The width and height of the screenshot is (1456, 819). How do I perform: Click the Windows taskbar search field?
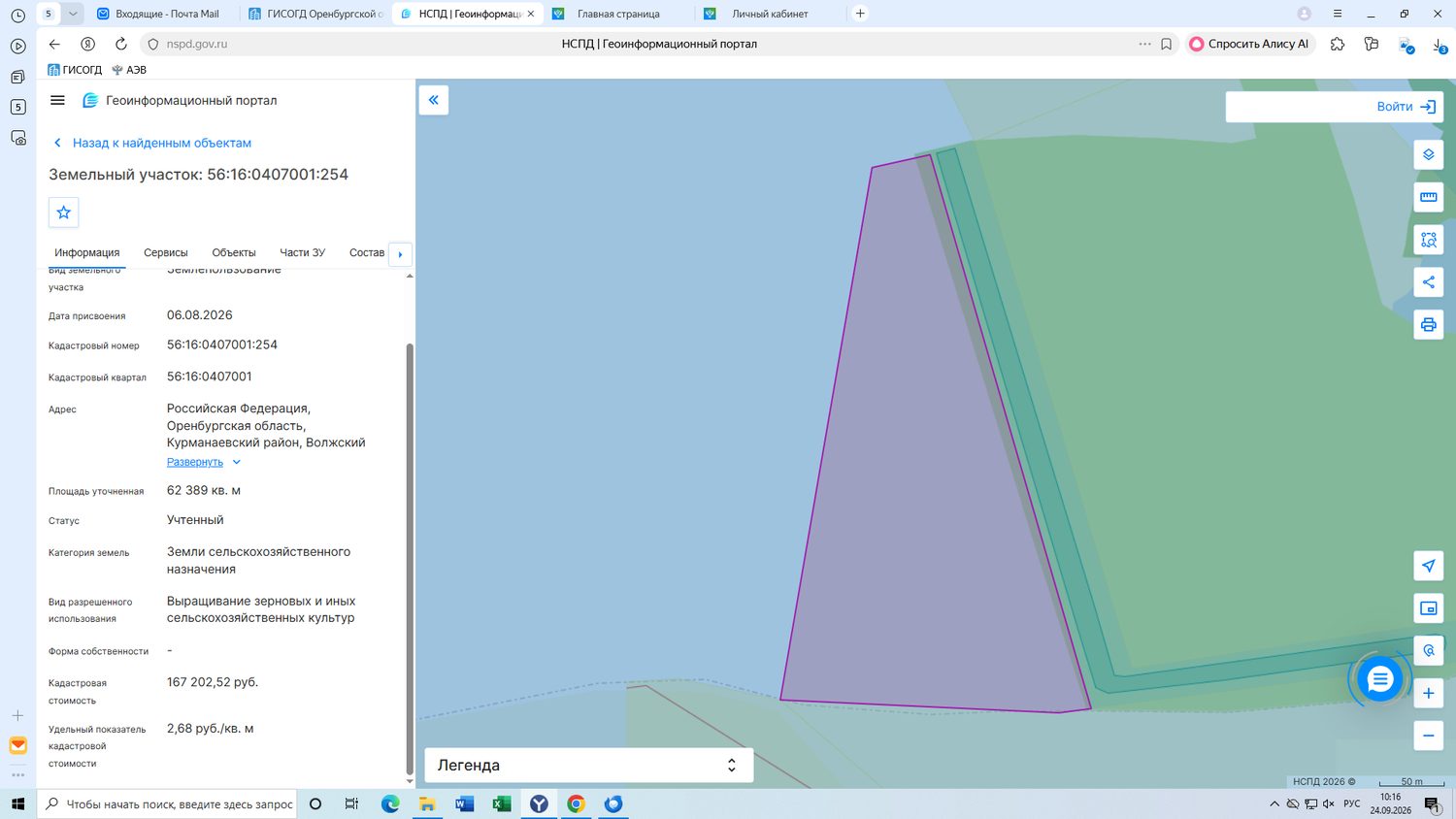(x=167, y=803)
